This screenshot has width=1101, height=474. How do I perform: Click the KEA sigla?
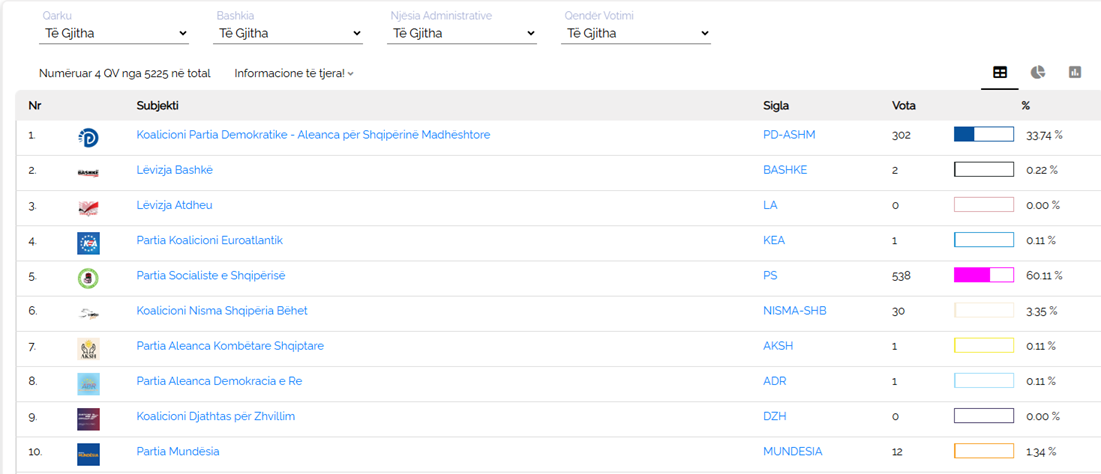click(x=774, y=240)
